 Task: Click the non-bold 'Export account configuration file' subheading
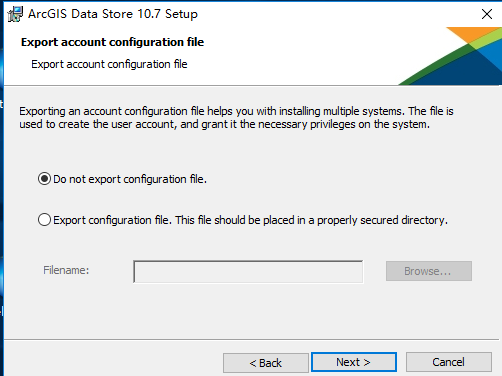(109, 64)
